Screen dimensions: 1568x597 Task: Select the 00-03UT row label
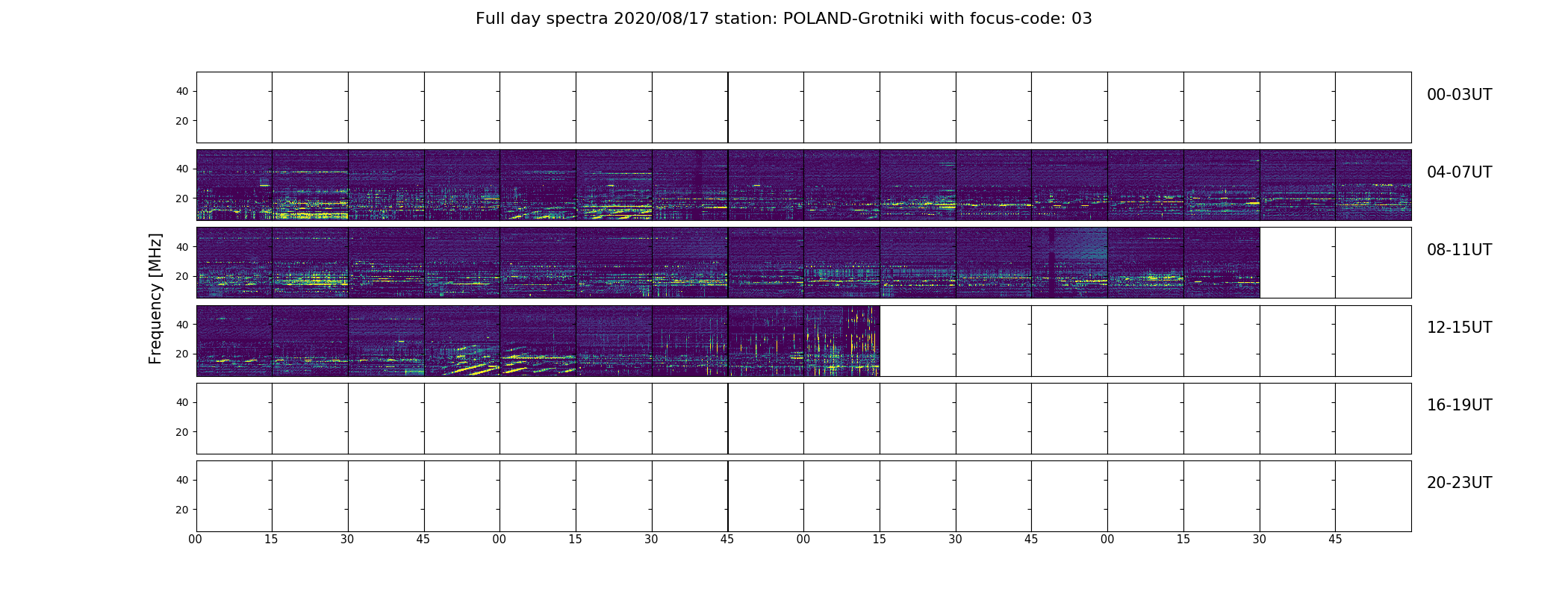[x=1459, y=95]
